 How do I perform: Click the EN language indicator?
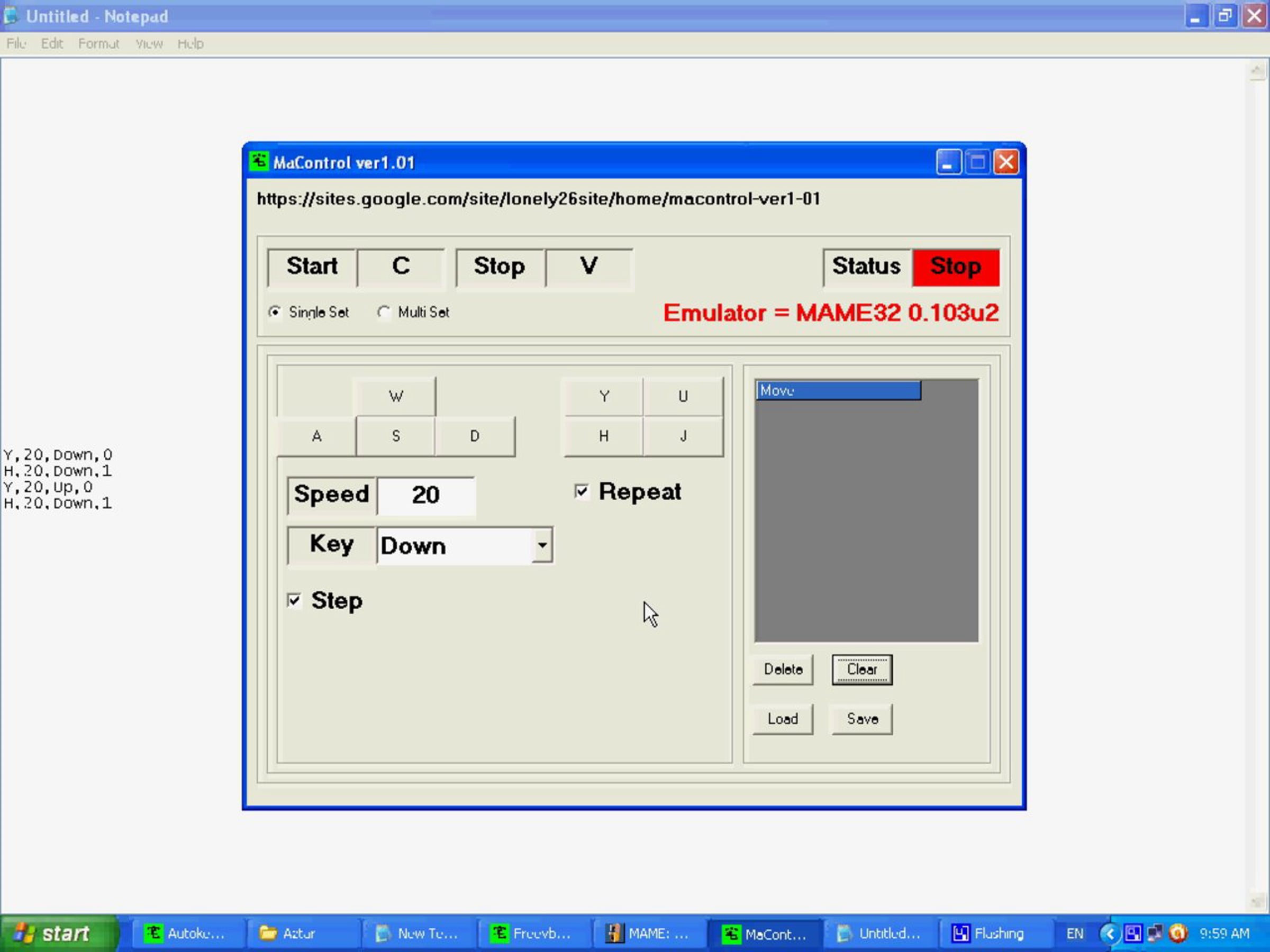(x=1074, y=933)
